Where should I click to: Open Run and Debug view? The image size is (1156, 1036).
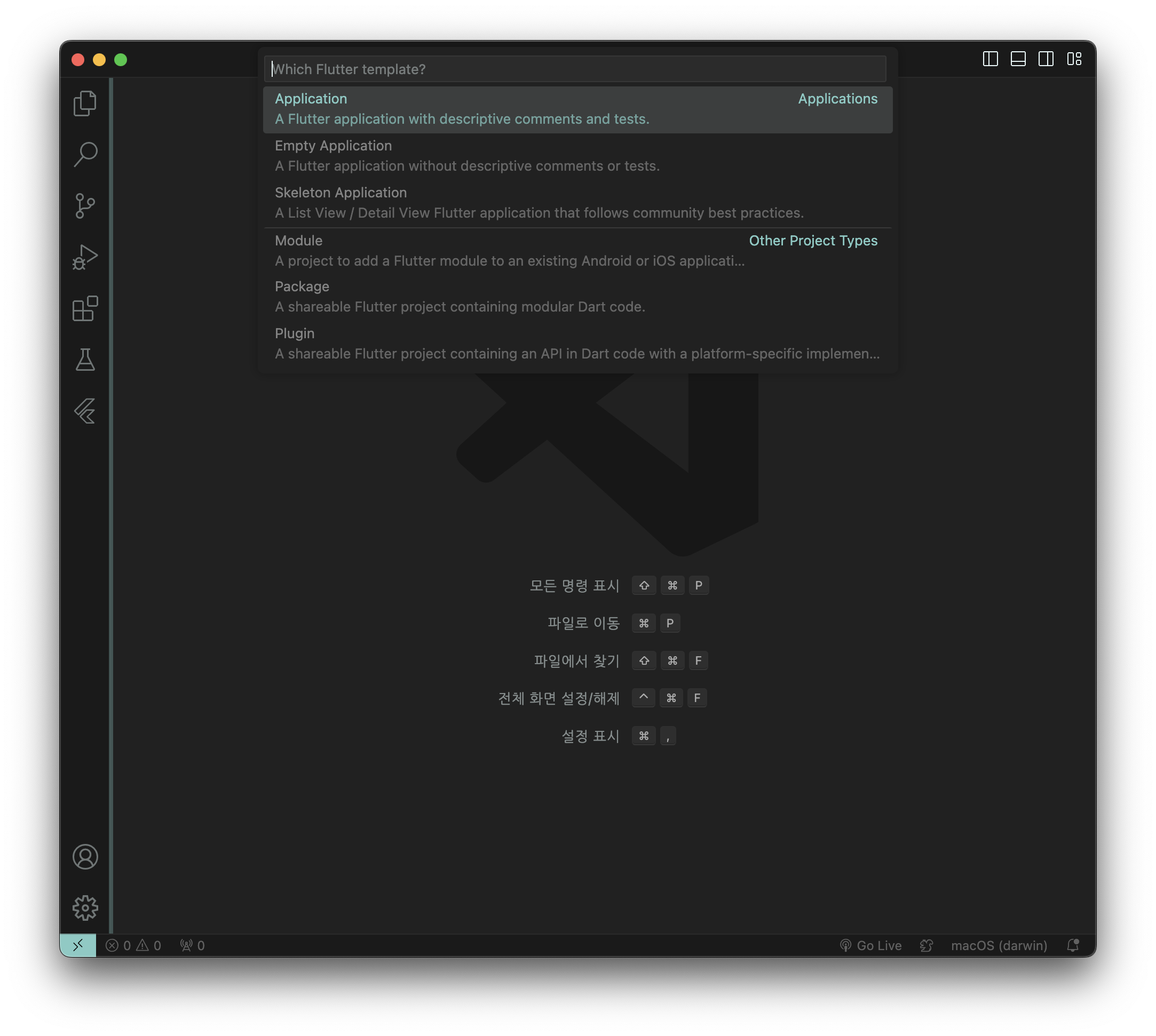85,257
